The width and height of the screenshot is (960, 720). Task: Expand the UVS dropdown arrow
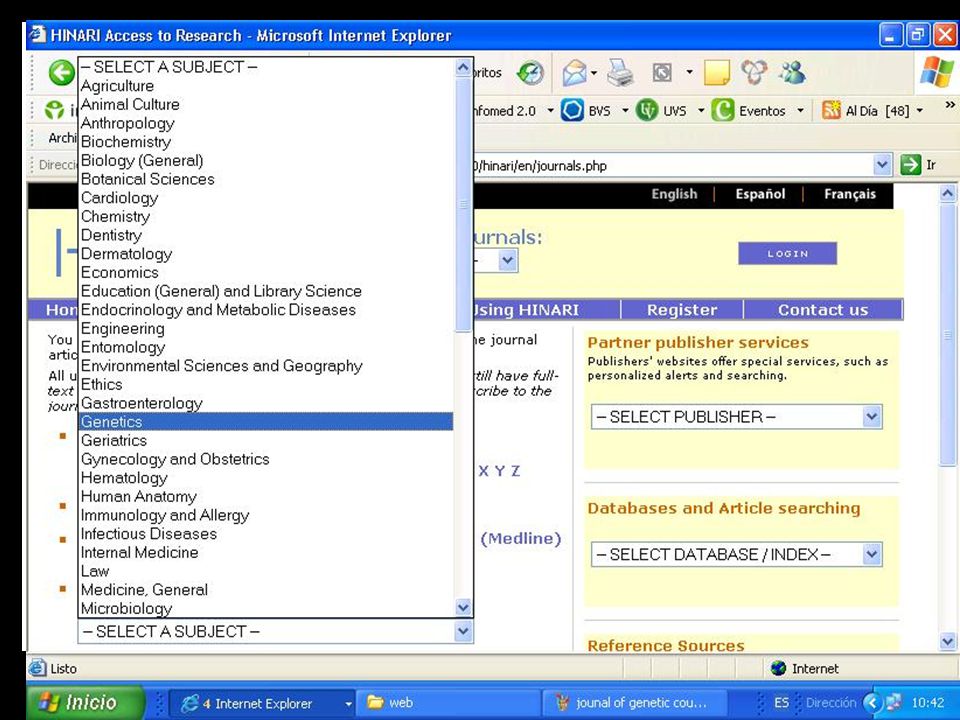click(x=701, y=111)
